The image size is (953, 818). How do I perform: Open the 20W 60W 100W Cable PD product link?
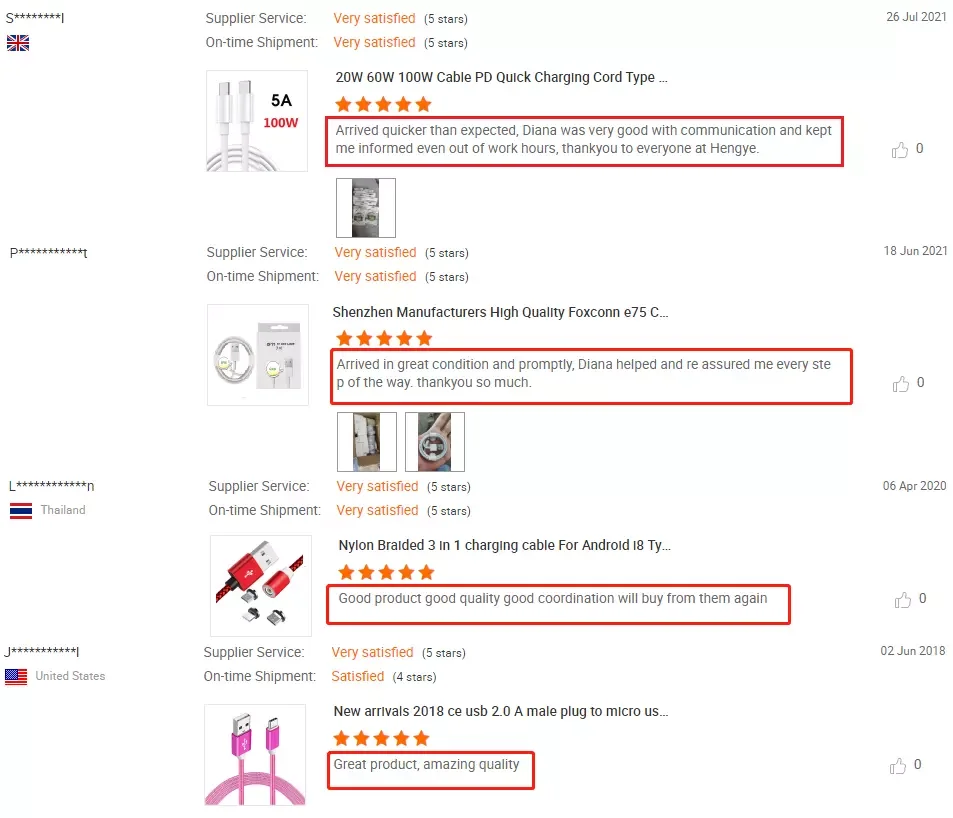[x=502, y=77]
